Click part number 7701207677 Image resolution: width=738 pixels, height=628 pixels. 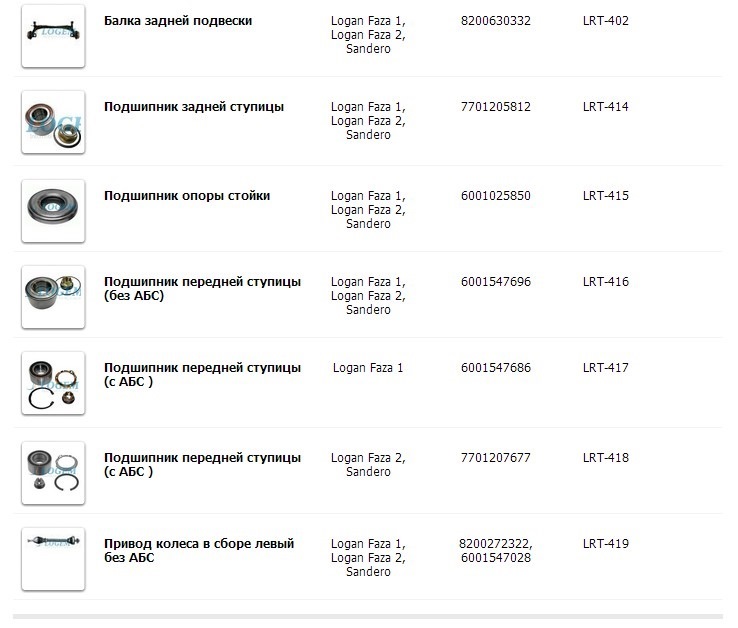[496, 458]
